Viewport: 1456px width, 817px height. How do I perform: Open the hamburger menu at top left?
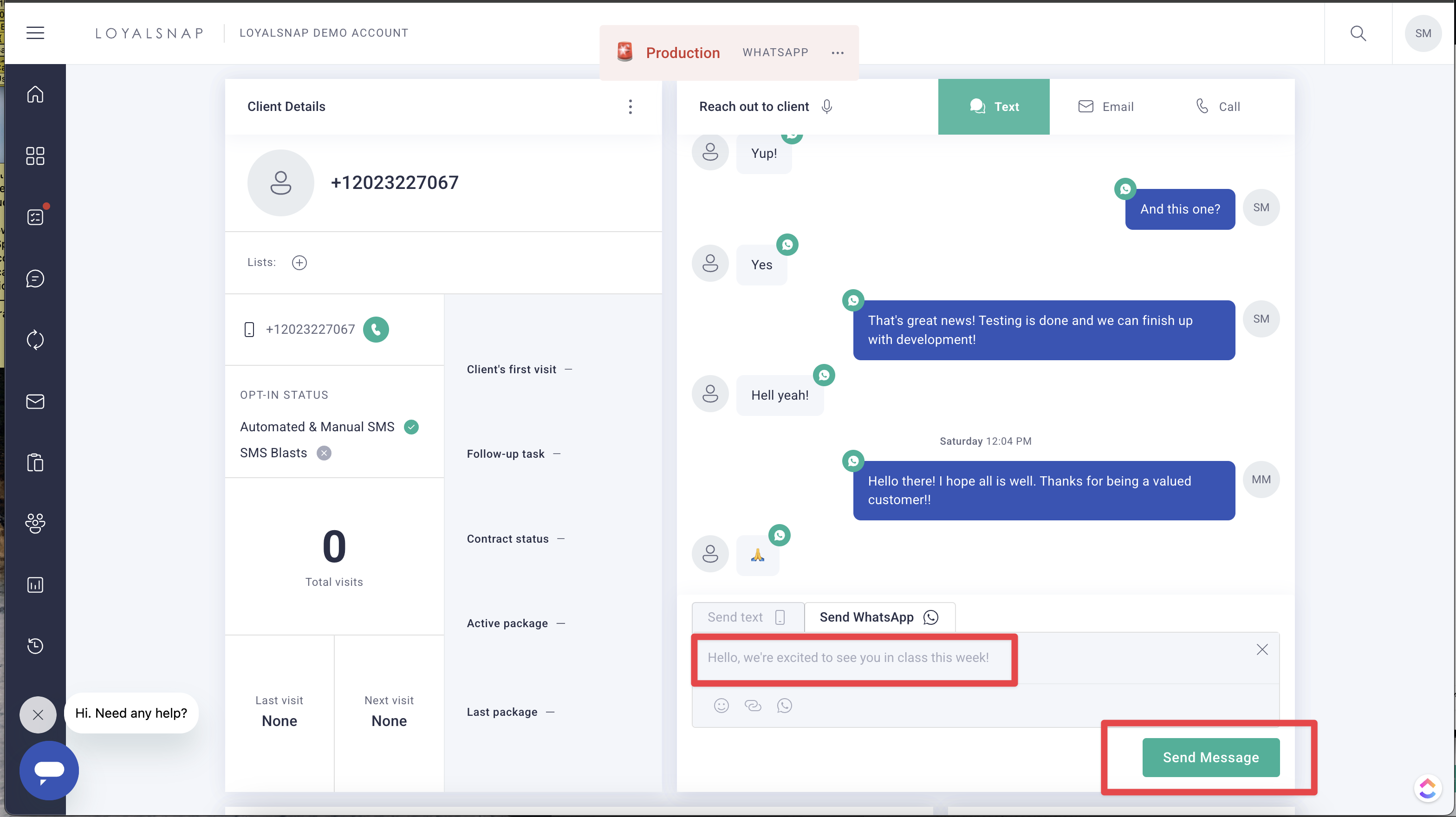coord(35,33)
